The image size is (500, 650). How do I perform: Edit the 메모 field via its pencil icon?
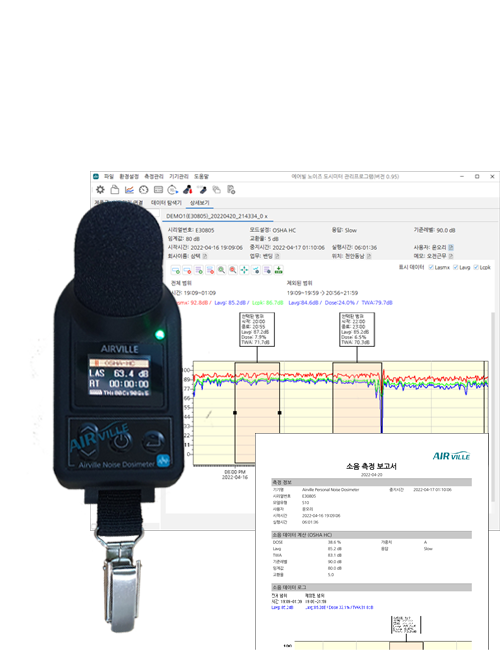[x=451, y=256]
